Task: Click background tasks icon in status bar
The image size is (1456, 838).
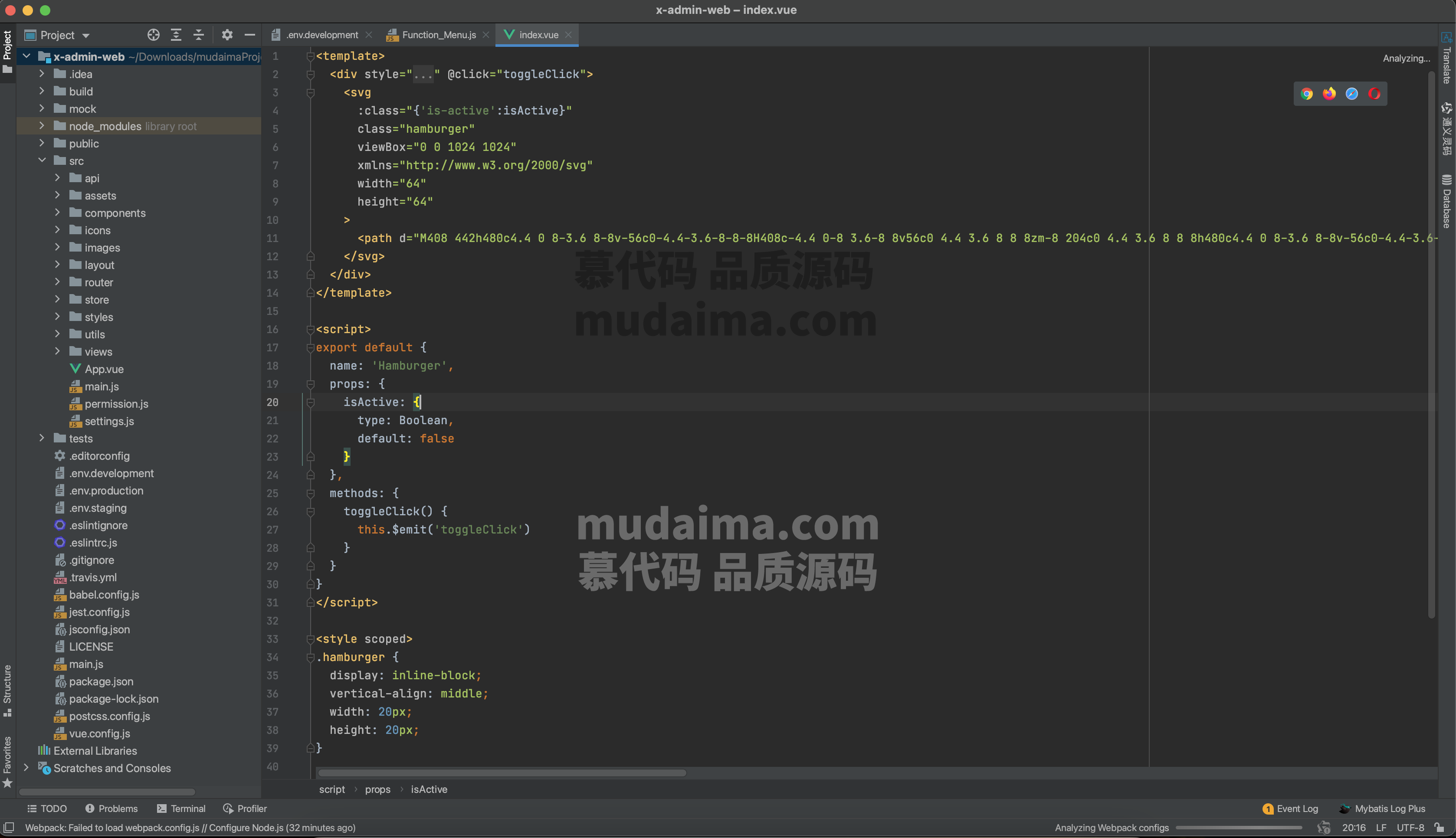Action: coord(1324,828)
